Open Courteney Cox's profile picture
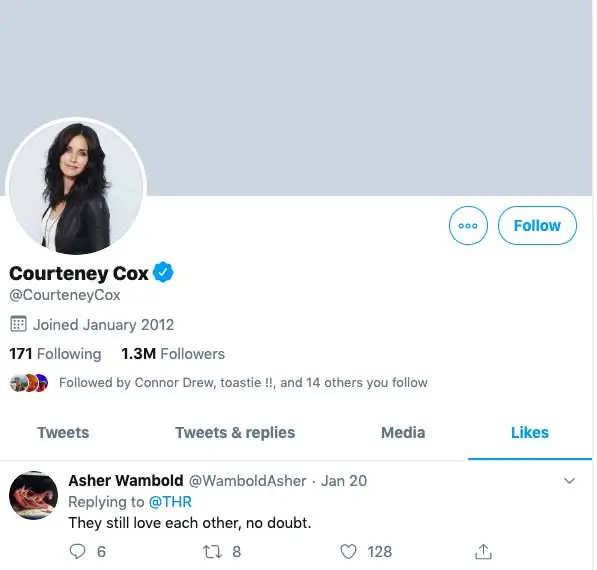The height and width of the screenshot is (570, 597). click(76, 187)
